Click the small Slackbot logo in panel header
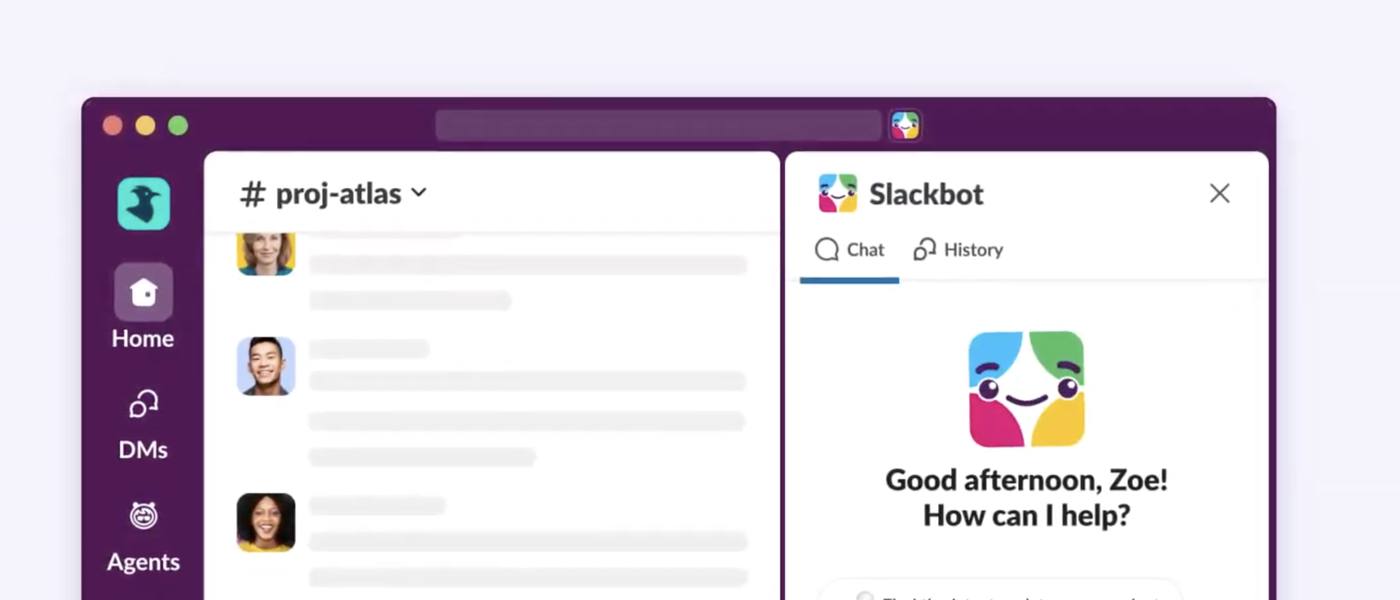 pyautogui.click(x=837, y=193)
